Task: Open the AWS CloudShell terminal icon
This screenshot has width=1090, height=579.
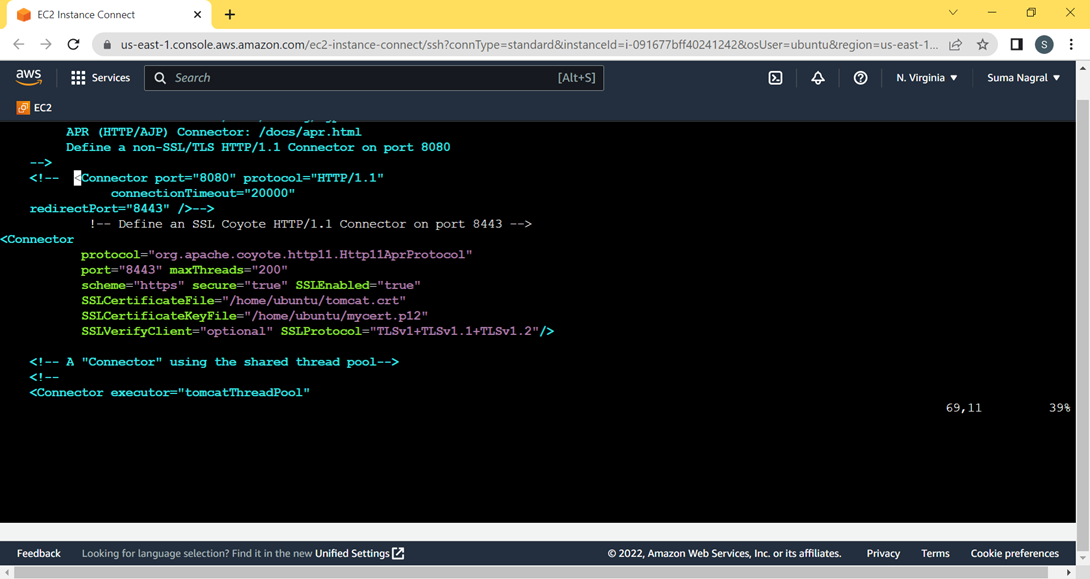Action: [x=775, y=77]
